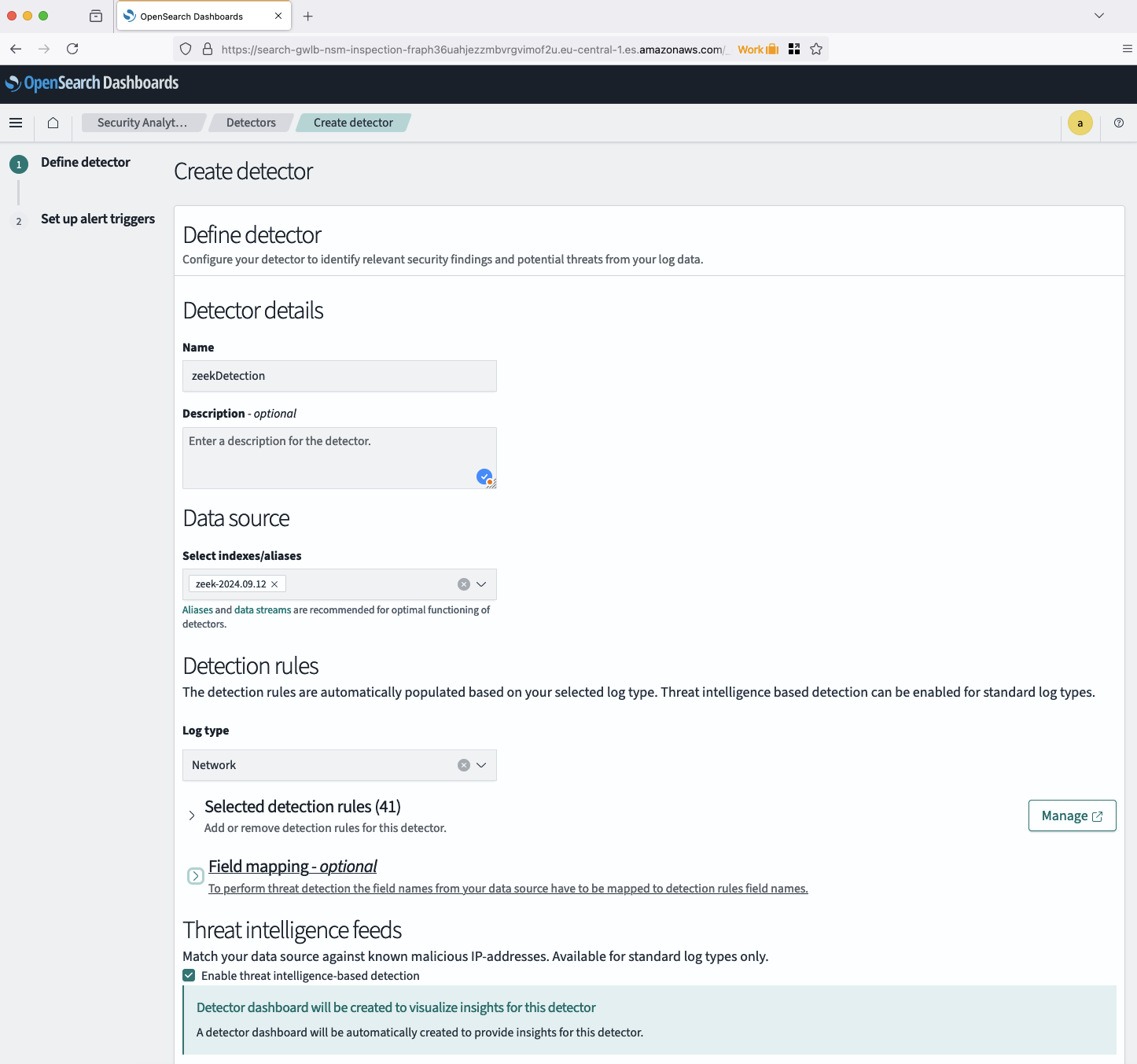Open the data streams link

pyautogui.click(x=263, y=609)
